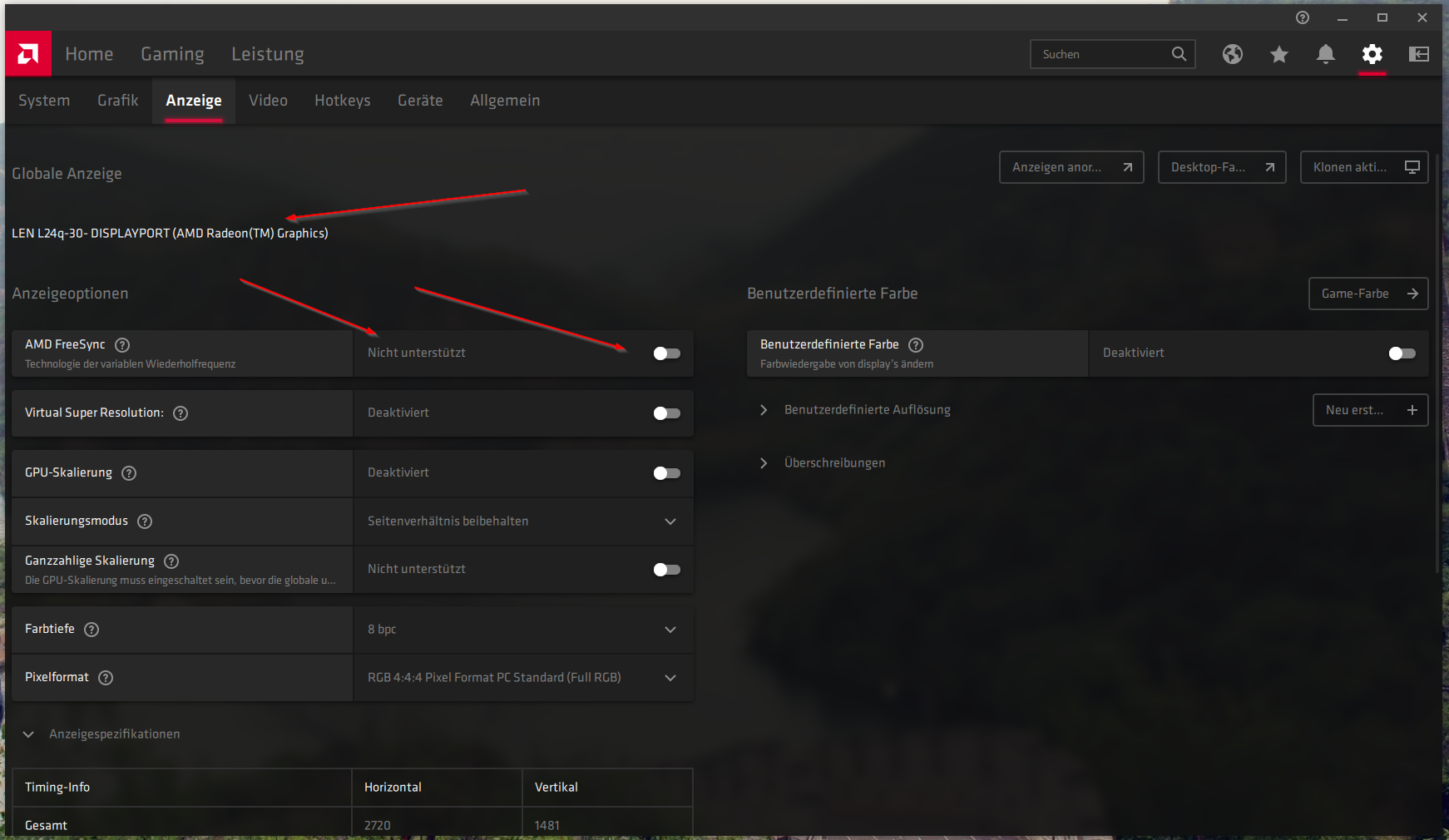
Task: Expand Benutzerdefinierte Auflösung section
Action: click(x=764, y=410)
